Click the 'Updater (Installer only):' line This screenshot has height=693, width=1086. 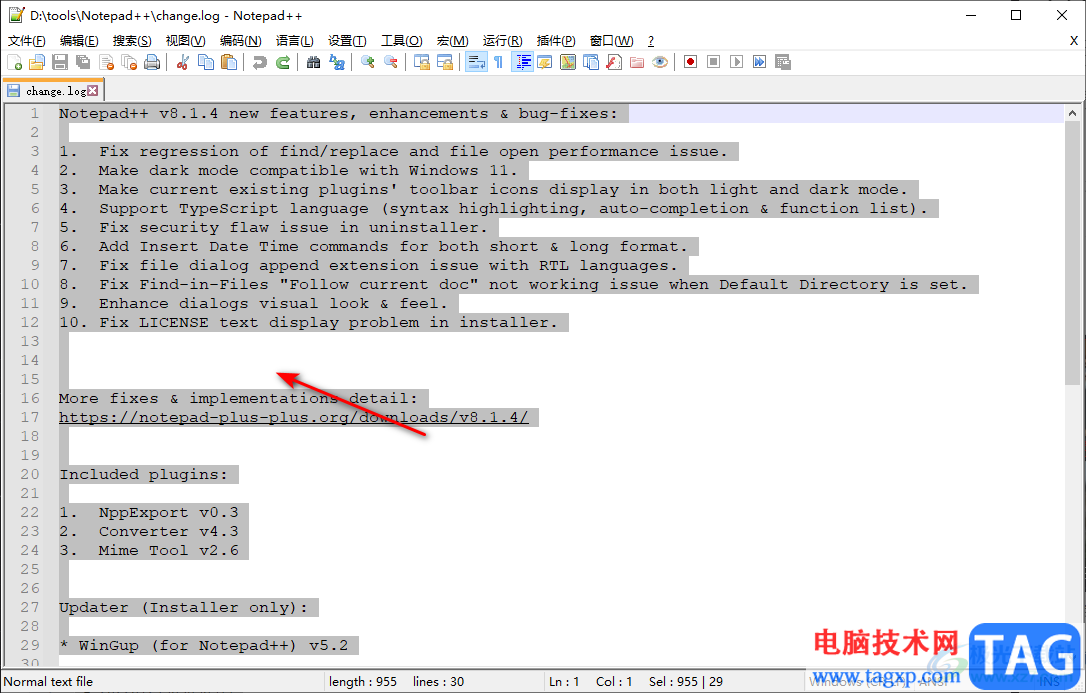point(184,607)
